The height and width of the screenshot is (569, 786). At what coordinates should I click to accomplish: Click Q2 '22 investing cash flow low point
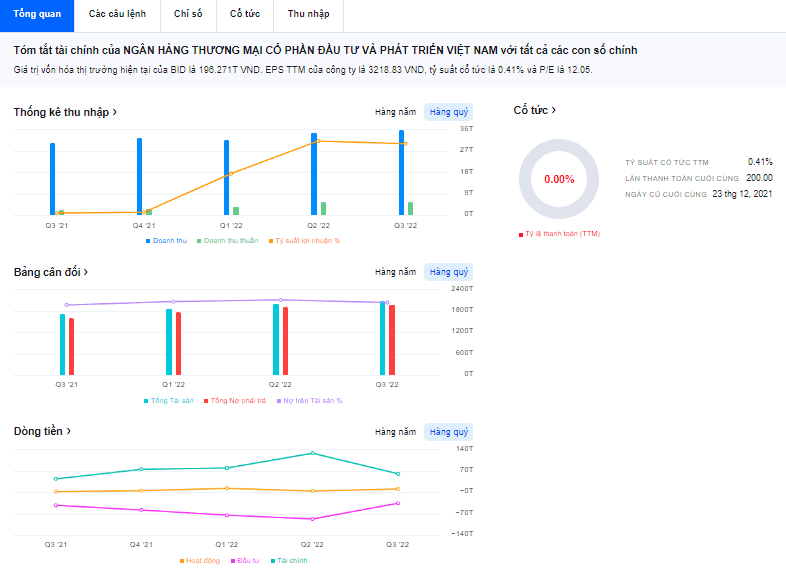click(x=312, y=519)
